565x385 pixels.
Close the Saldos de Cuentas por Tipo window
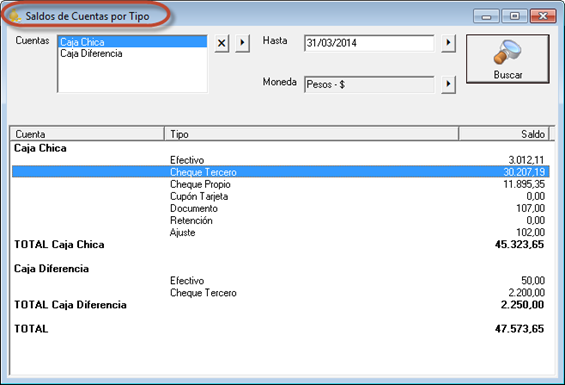click(543, 16)
